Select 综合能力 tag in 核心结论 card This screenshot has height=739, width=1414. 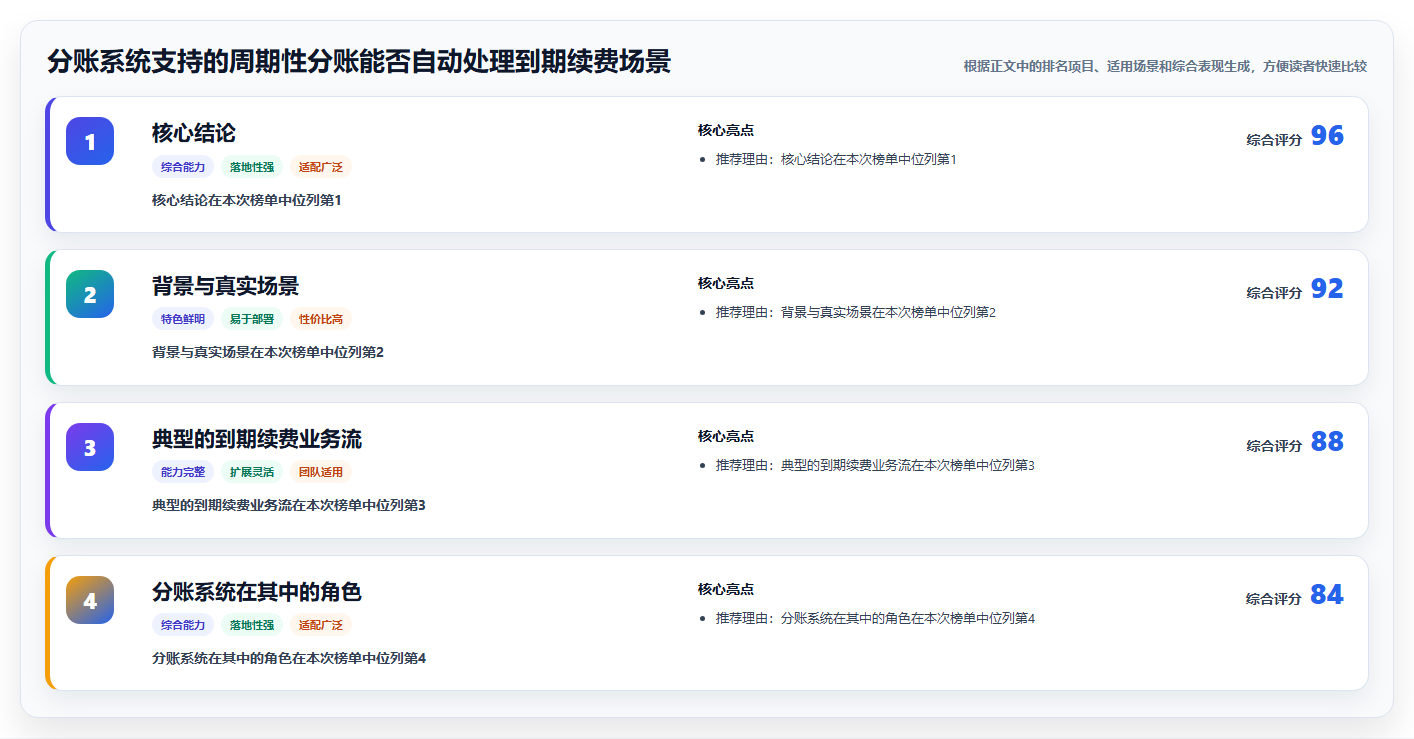(x=183, y=167)
